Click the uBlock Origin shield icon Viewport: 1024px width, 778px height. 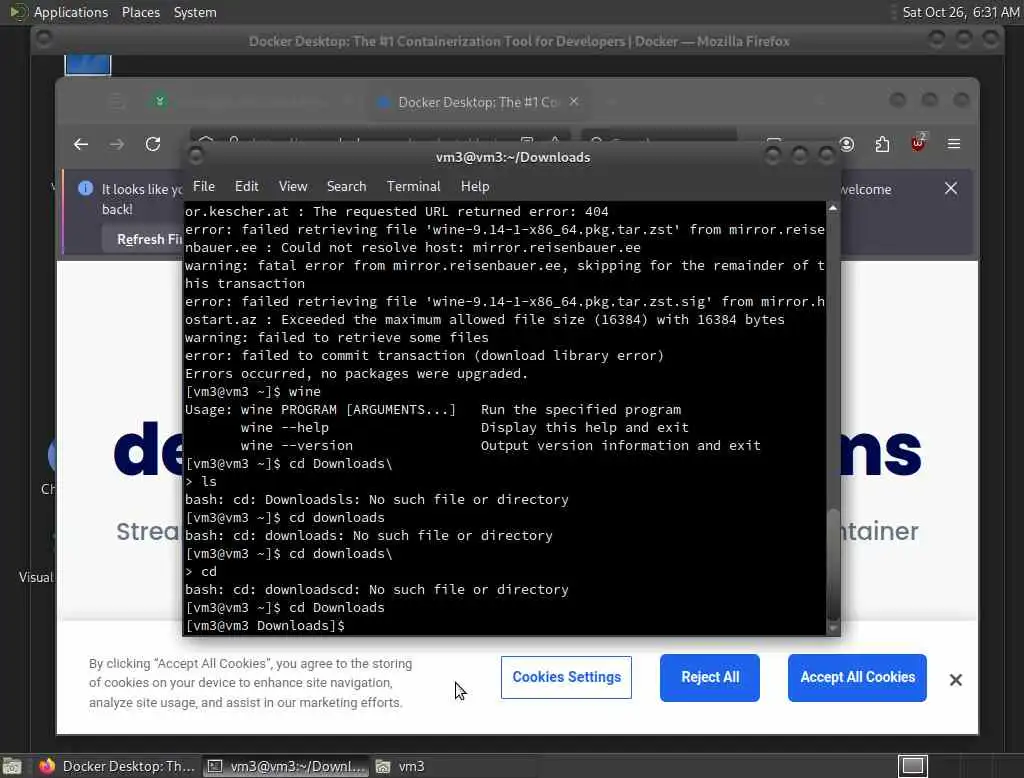(x=918, y=143)
